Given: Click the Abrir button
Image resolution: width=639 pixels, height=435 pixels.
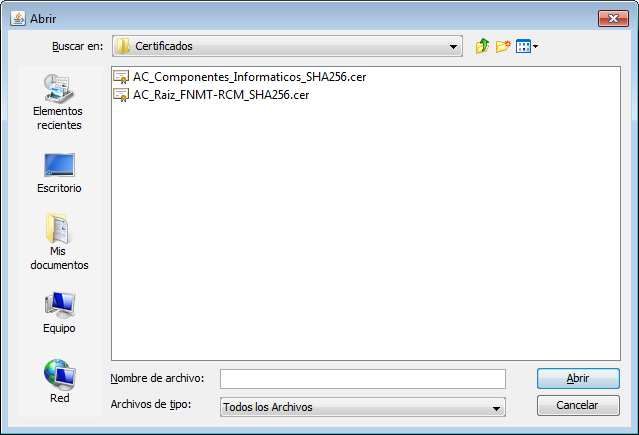Looking at the screenshot, I should [x=578, y=379].
